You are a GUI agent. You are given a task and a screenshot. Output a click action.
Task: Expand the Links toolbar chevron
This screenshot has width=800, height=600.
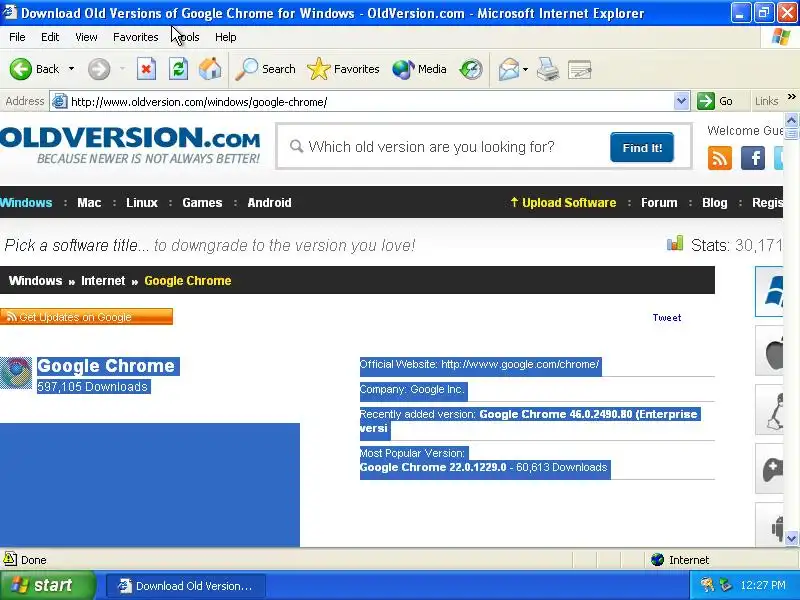791,96
